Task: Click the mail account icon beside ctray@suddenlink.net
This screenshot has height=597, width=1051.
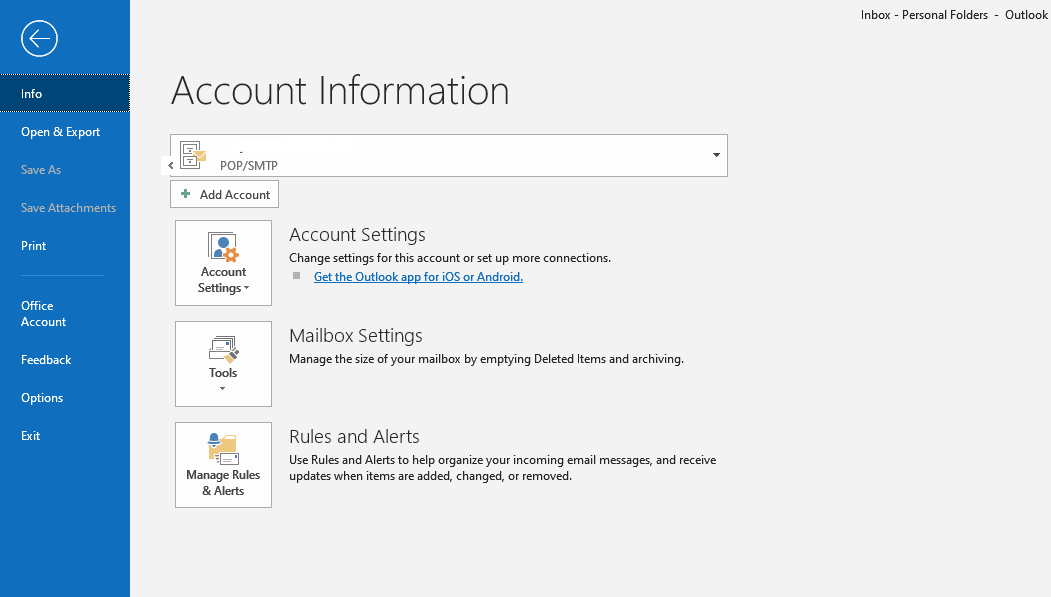Action: point(193,155)
